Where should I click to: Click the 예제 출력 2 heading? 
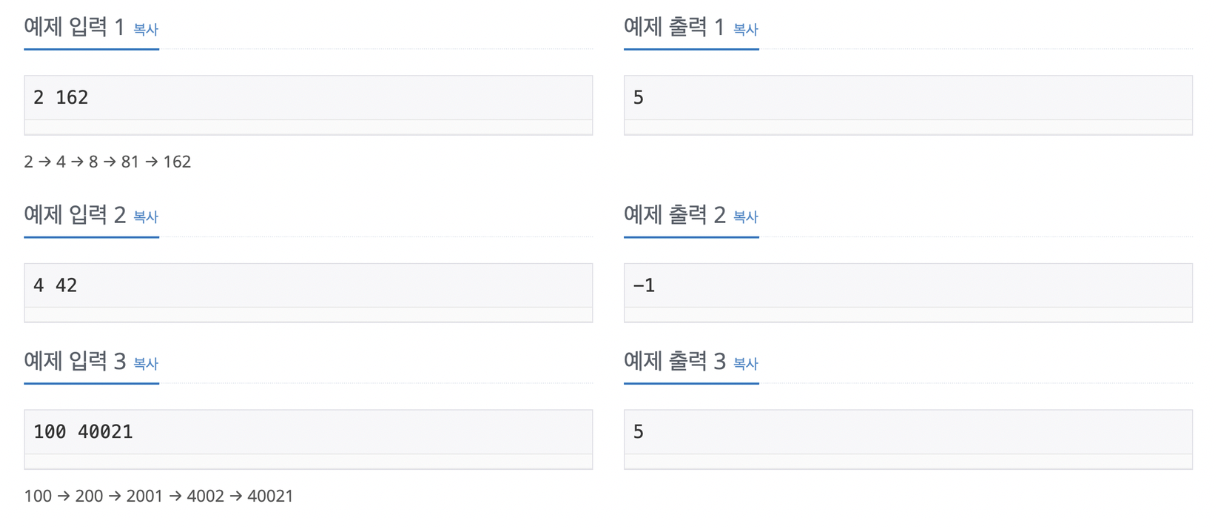(675, 215)
